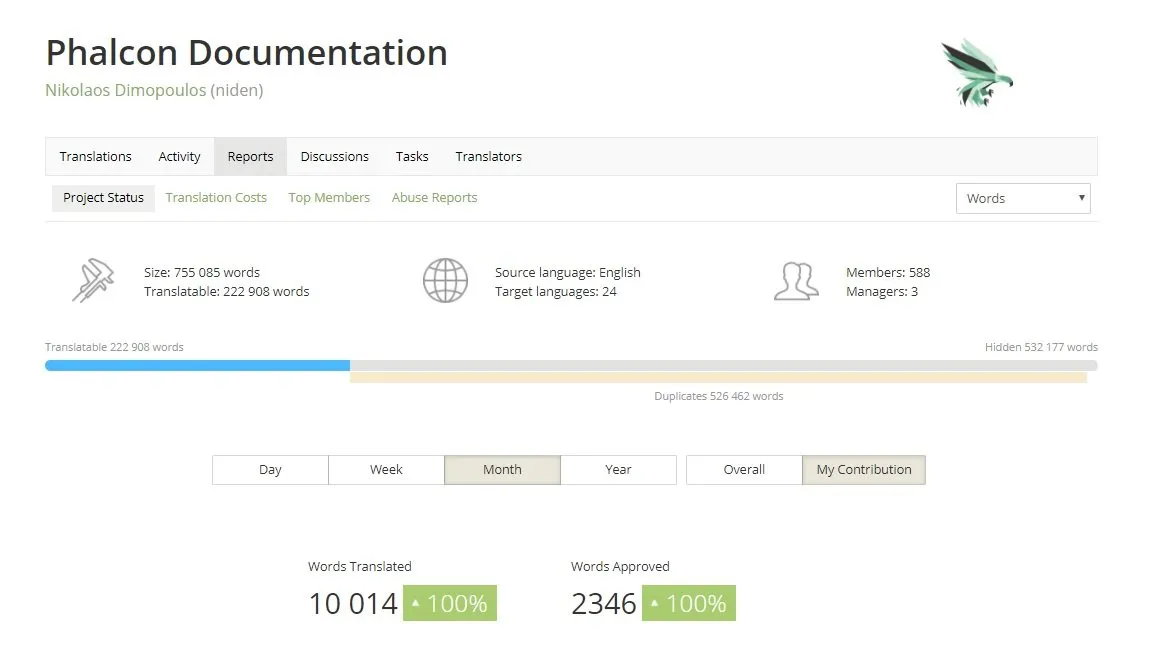
Task: Click the beige duplicates bar
Action: tap(719, 377)
